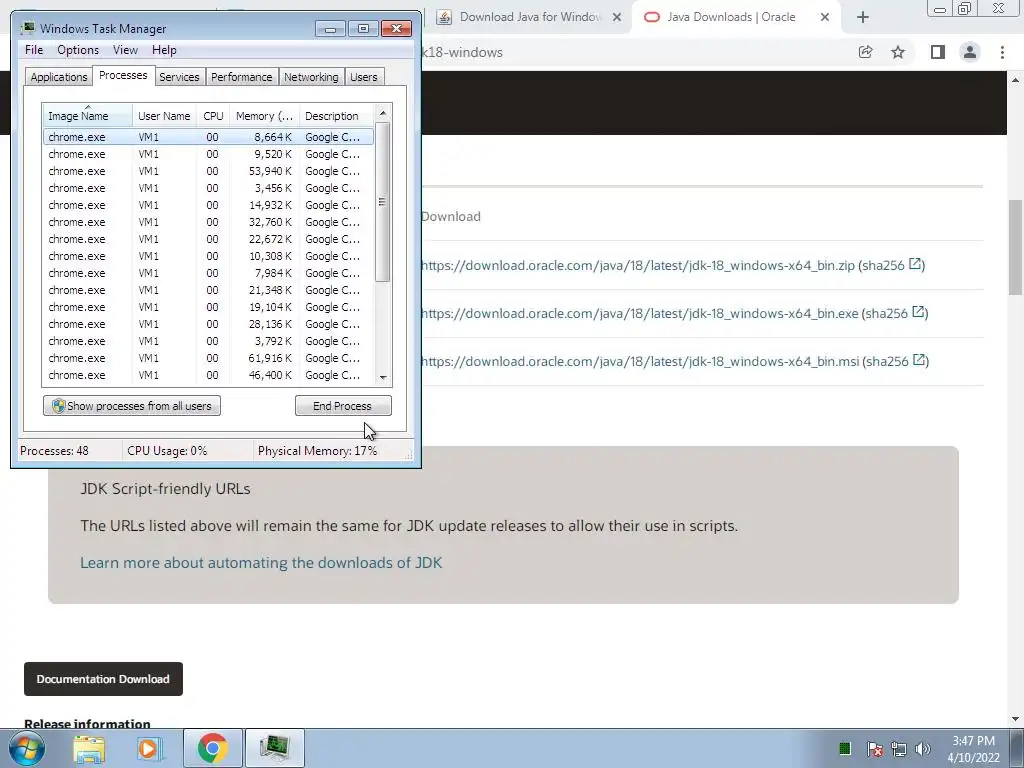Click the Chrome page vertical scrollbar thumb
The width and height of the screenshot is (1024, 768).
[1015, 248]
